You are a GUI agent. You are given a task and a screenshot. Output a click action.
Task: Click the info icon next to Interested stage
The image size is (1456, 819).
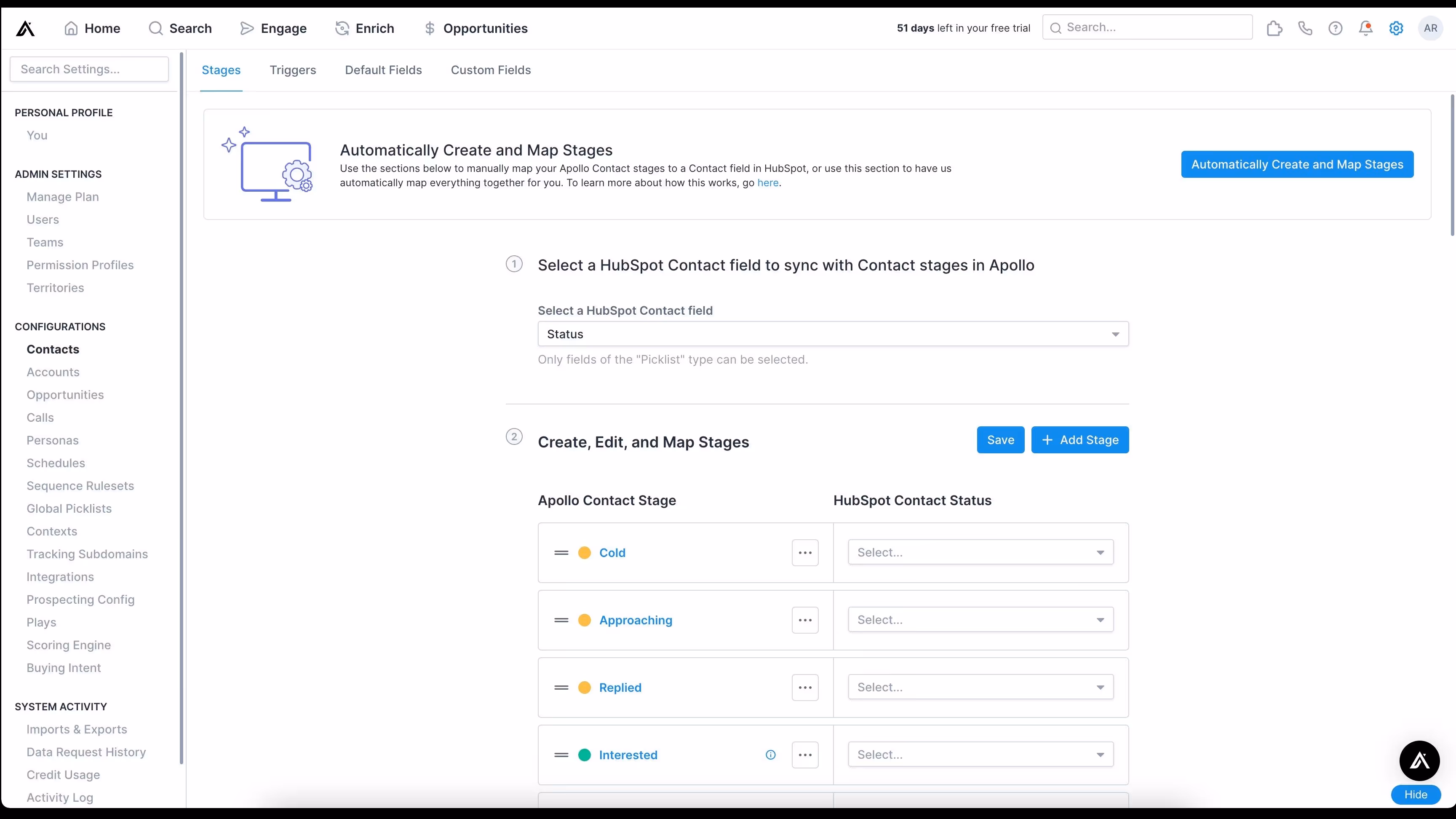770,755
